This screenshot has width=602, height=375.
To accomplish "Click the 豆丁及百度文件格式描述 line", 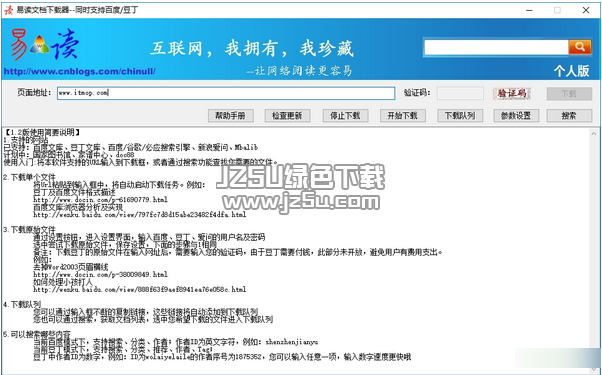I will [74, 192].
